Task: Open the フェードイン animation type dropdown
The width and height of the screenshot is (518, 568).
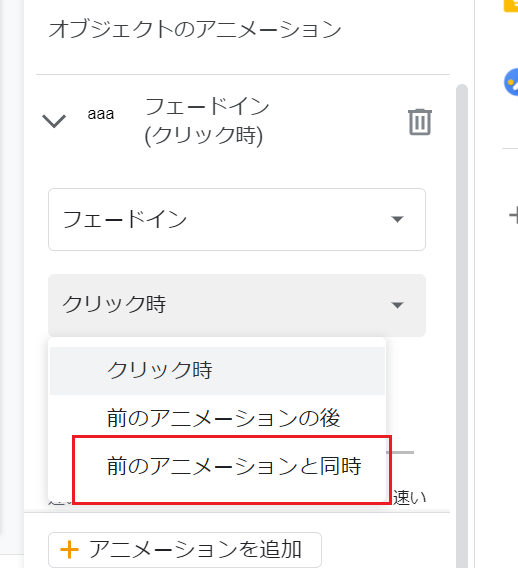Action: click(x=237, y=220)
